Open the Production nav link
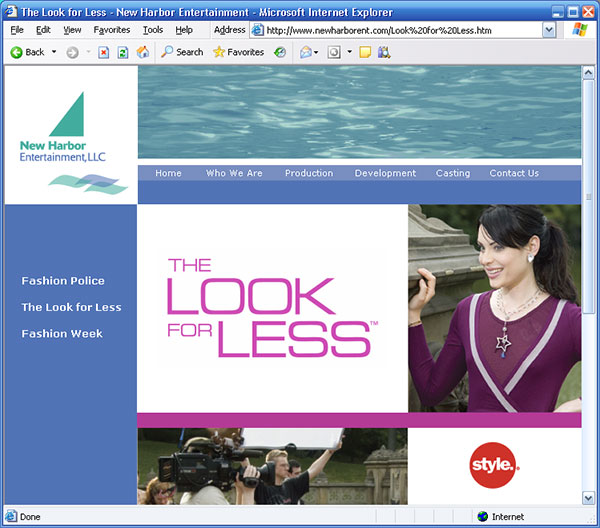The height and width of the screenshot is (528, 600). [309, 173]
